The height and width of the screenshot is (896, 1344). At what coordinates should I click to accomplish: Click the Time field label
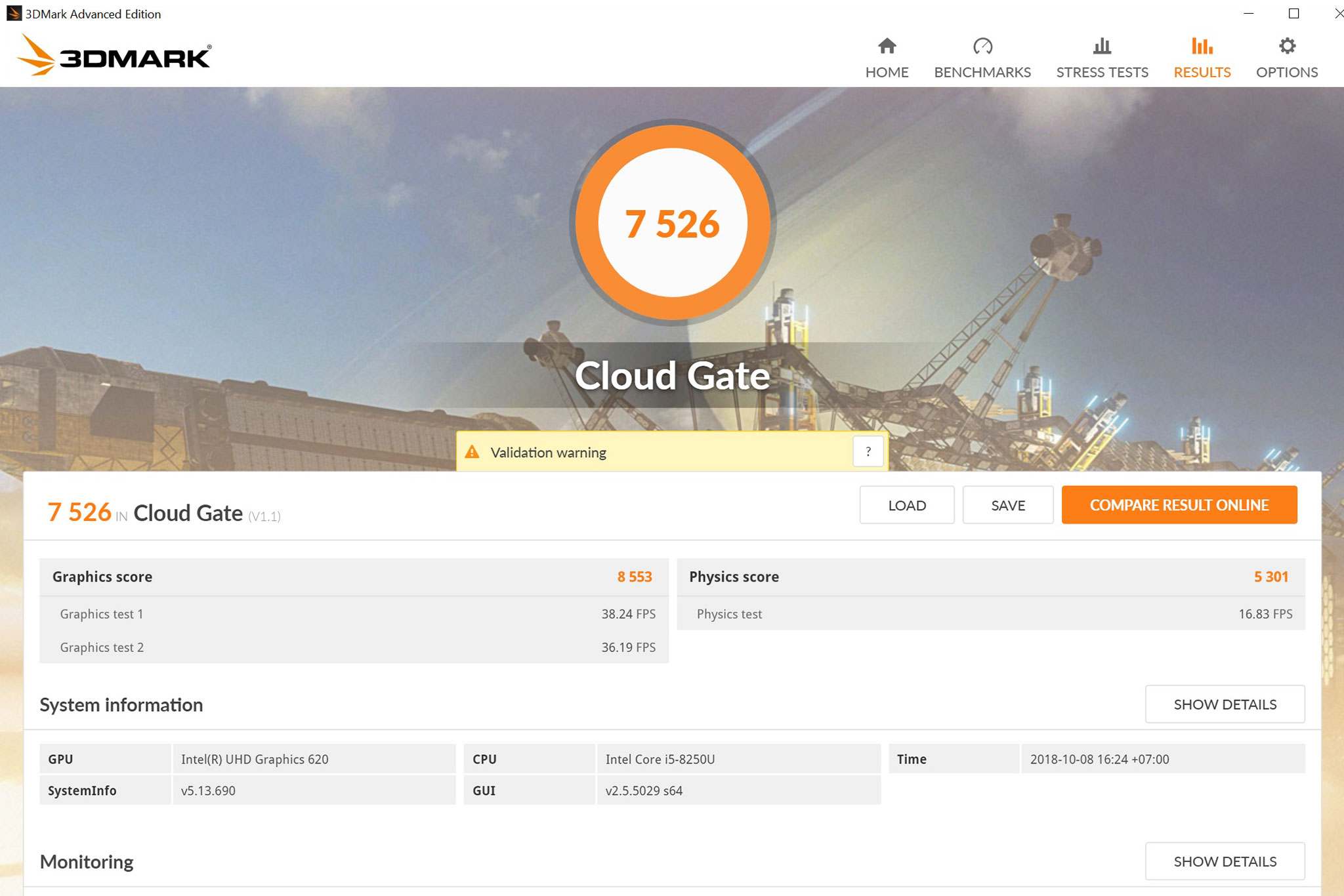[x=912, y=759]
